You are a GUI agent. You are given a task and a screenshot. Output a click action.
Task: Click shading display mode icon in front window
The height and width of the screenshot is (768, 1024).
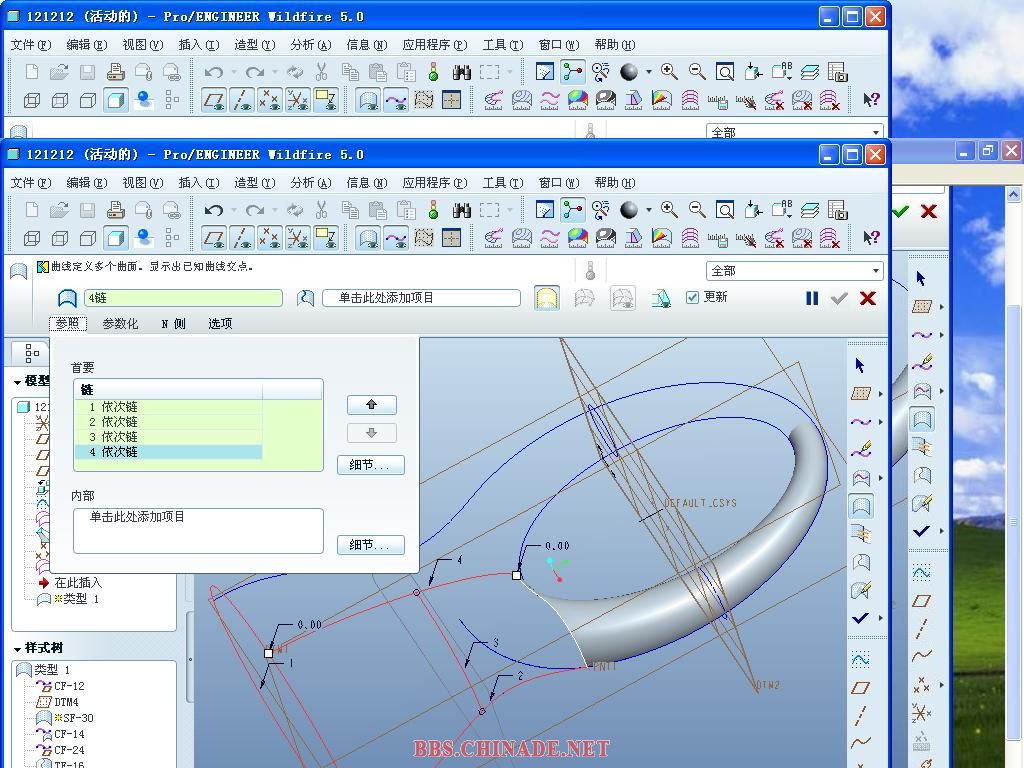pyautogui.click(x=116, y=238)
